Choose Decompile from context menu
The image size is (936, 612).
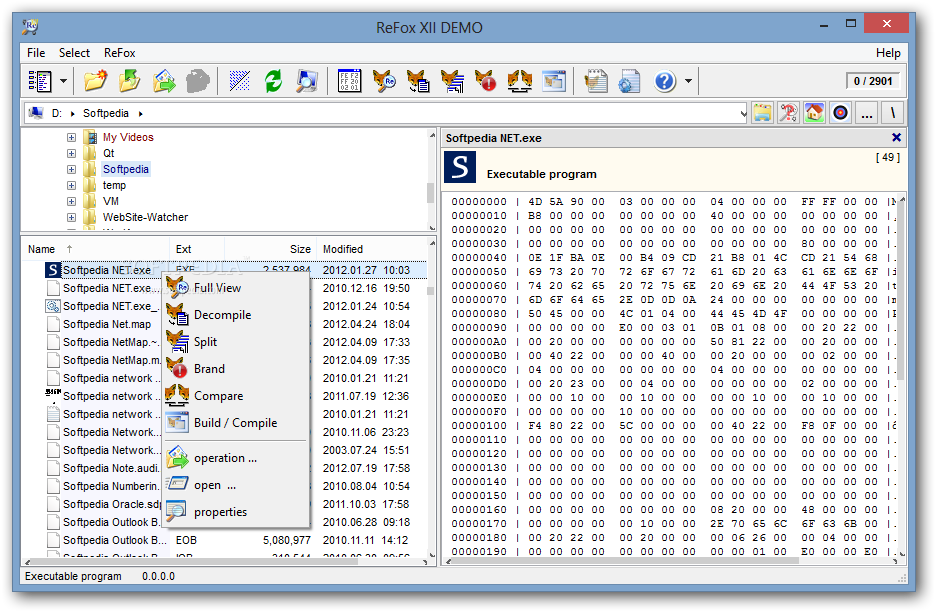(x=236, y=315)
